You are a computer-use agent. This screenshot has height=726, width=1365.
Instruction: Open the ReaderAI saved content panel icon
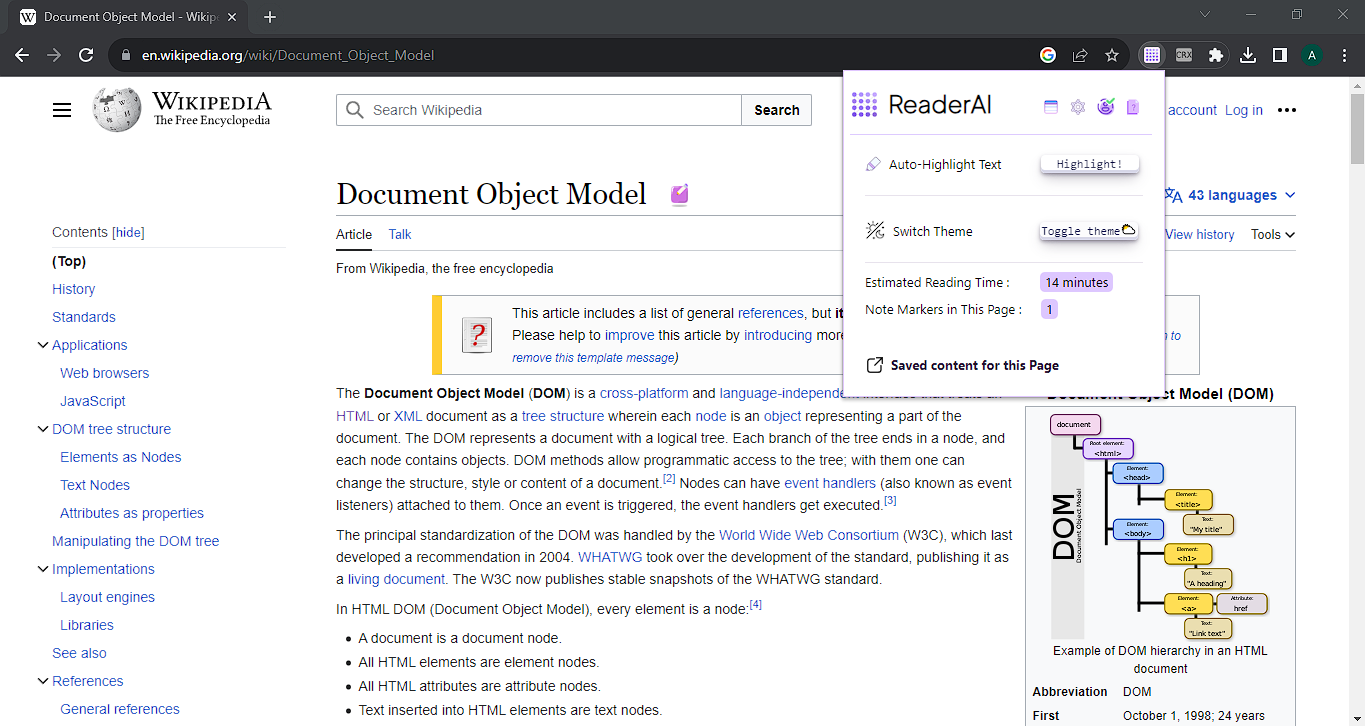(1051, 107)
